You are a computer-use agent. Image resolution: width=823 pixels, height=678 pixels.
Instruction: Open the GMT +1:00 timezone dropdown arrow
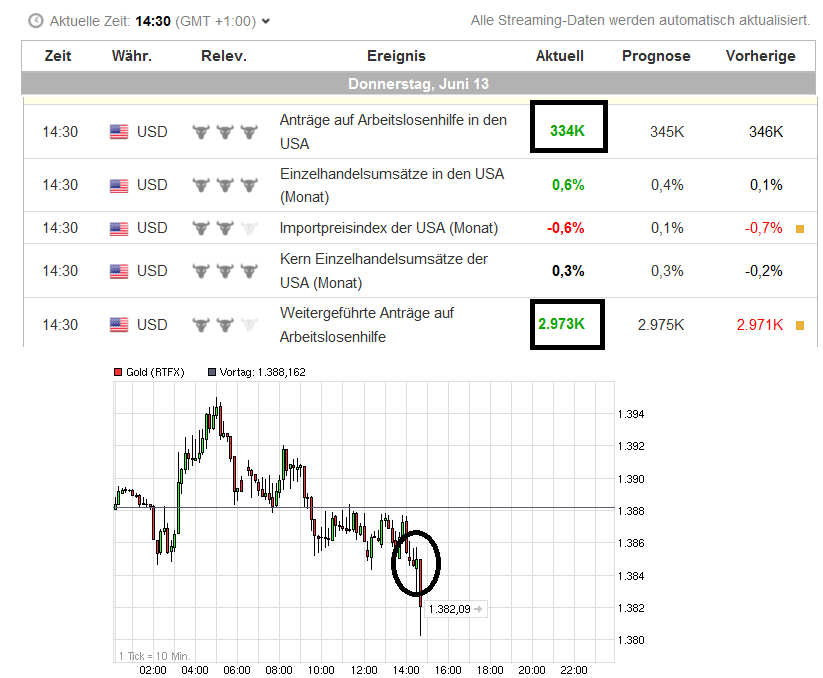point(265,21)
